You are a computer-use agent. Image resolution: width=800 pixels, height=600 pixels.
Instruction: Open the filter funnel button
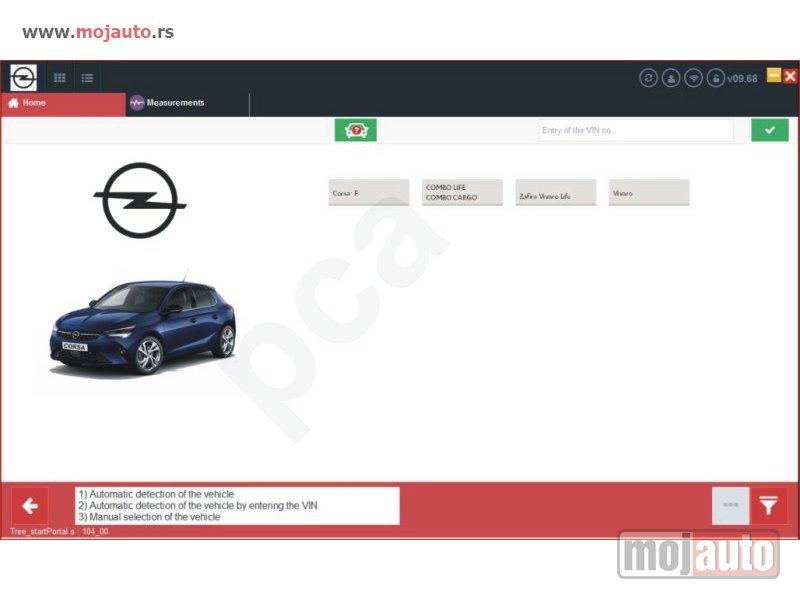(768, 506)
